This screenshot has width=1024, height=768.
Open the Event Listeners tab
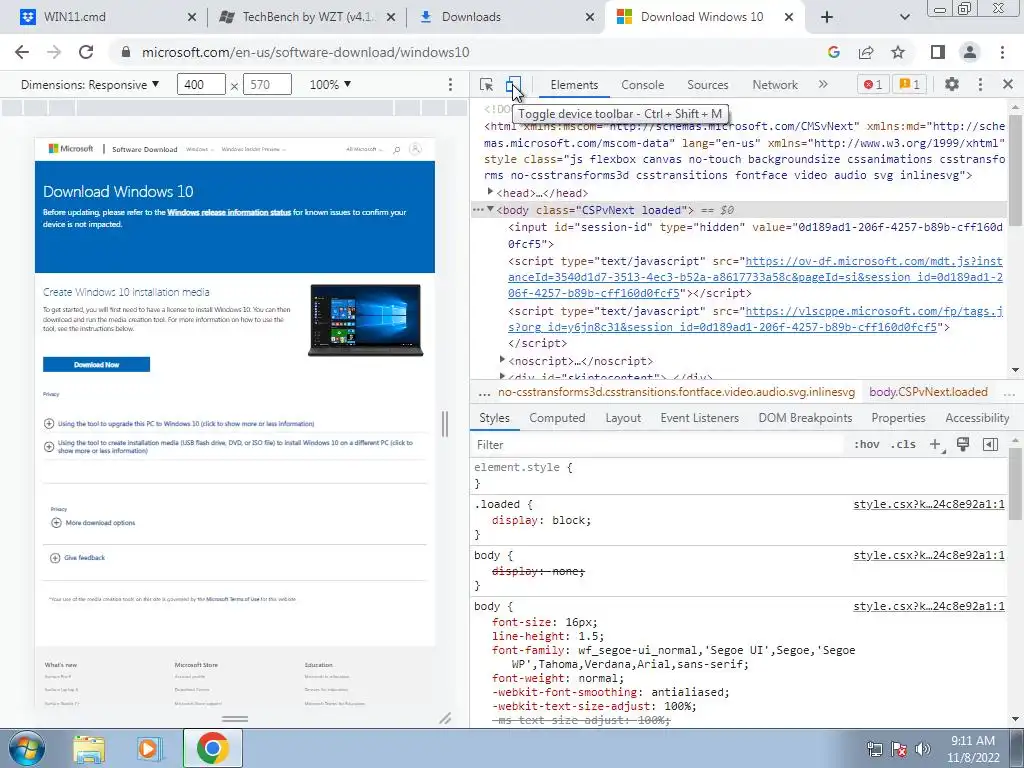point(699,418)
